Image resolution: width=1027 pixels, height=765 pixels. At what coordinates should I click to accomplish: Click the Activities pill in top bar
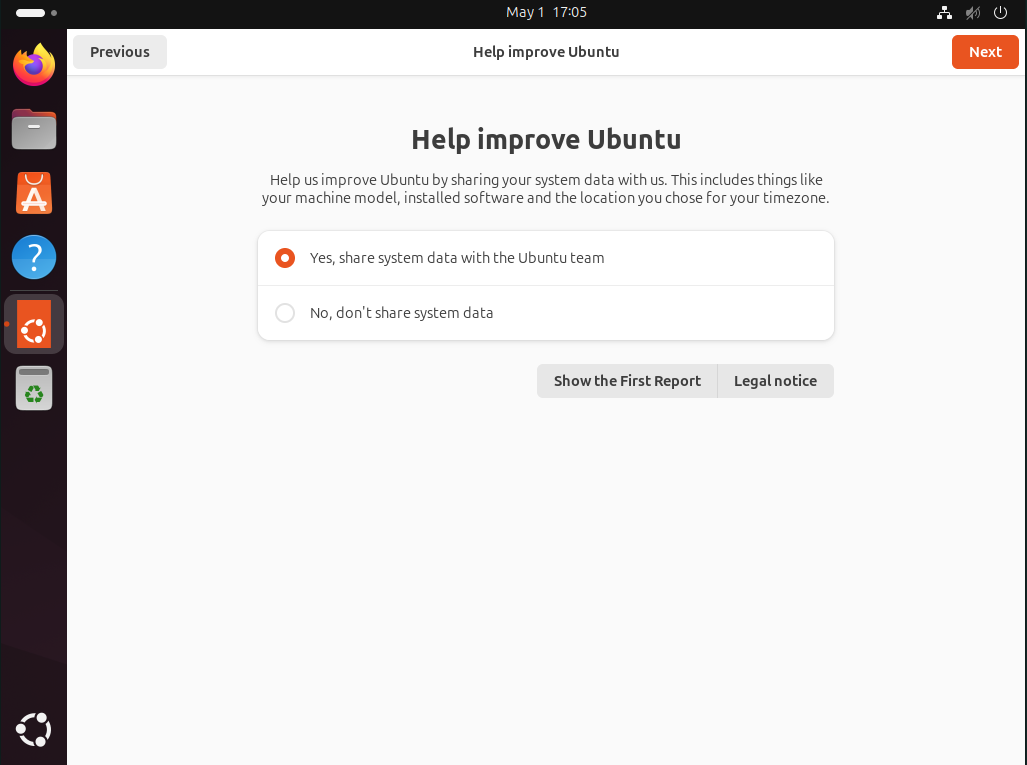click(x=30, y=13)
